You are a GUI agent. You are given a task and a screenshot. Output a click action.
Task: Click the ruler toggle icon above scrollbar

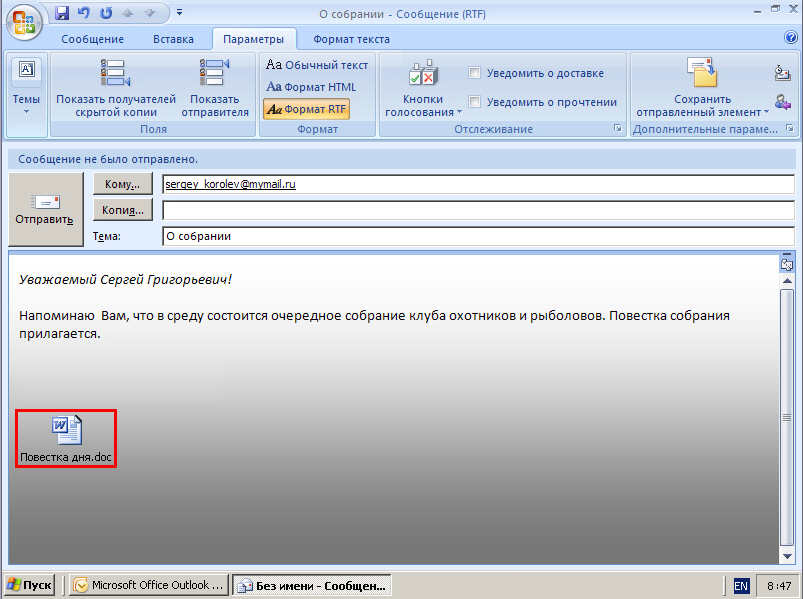(787, 264)
